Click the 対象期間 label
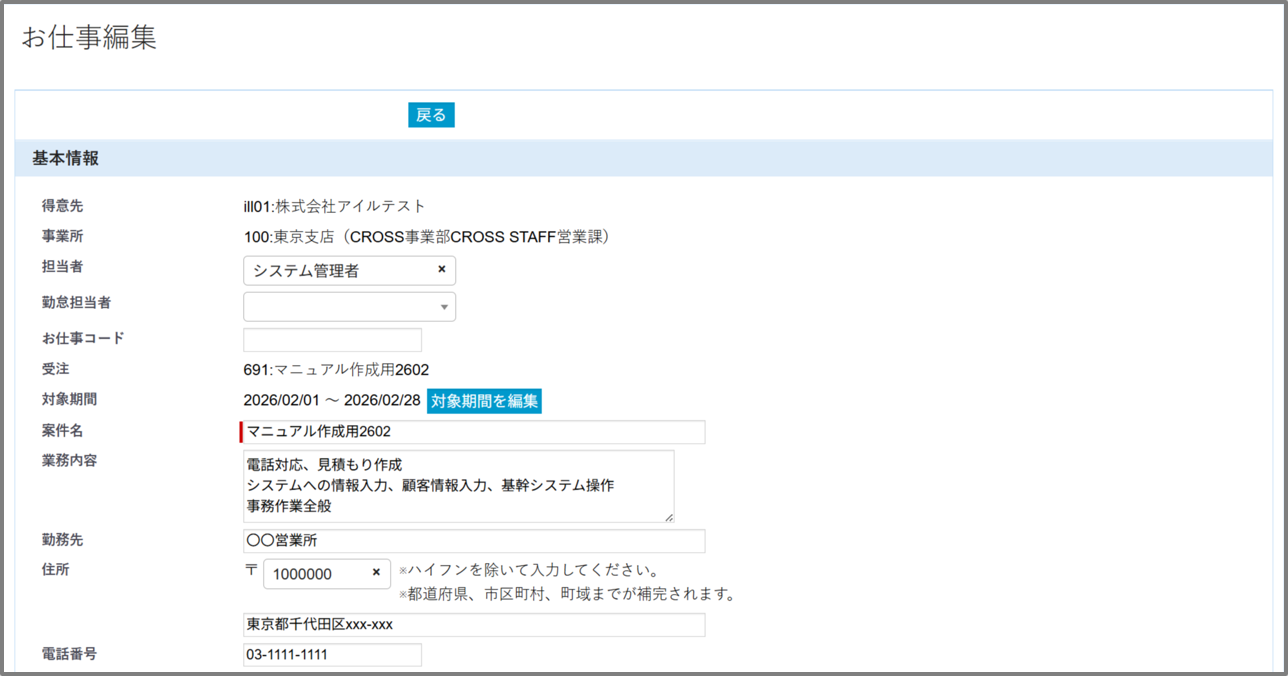Screen dimensions: 1288x676 (69, 399)
